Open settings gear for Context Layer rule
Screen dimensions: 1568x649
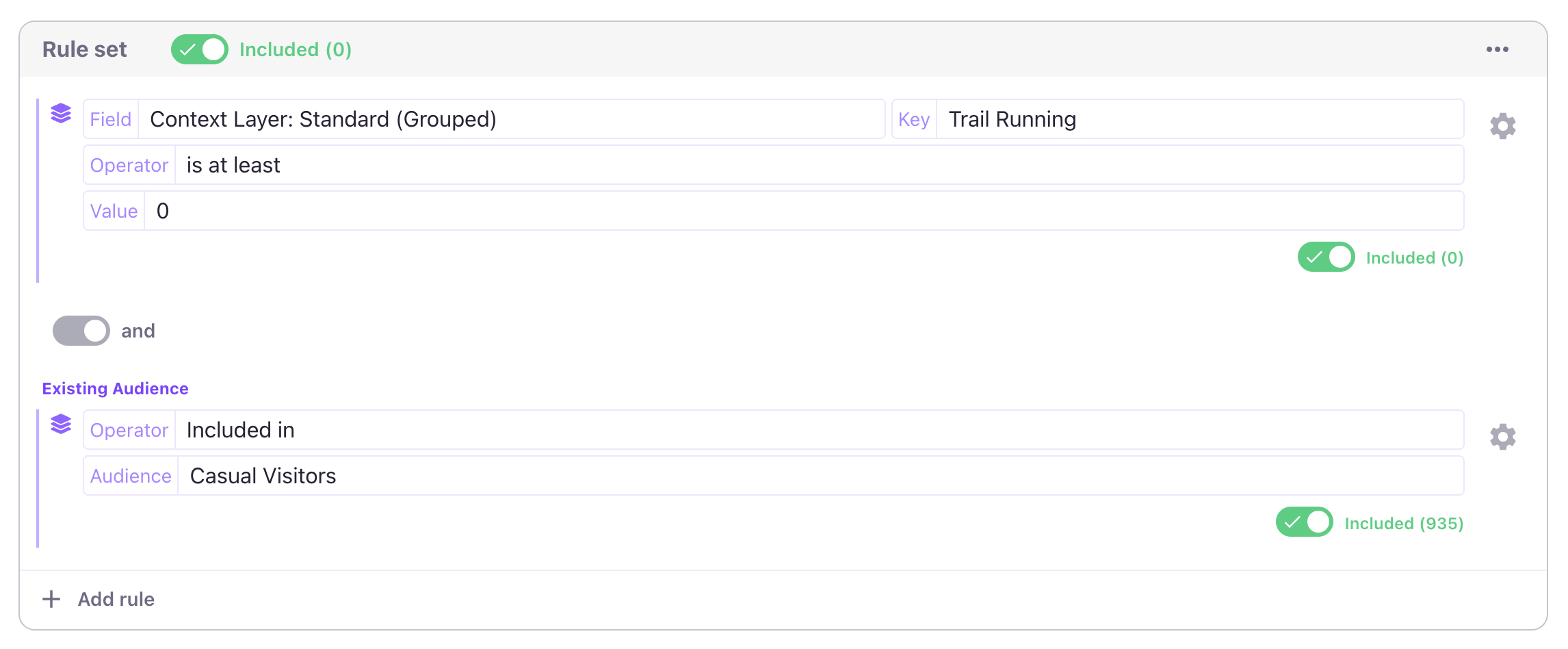pos(1502,126)
